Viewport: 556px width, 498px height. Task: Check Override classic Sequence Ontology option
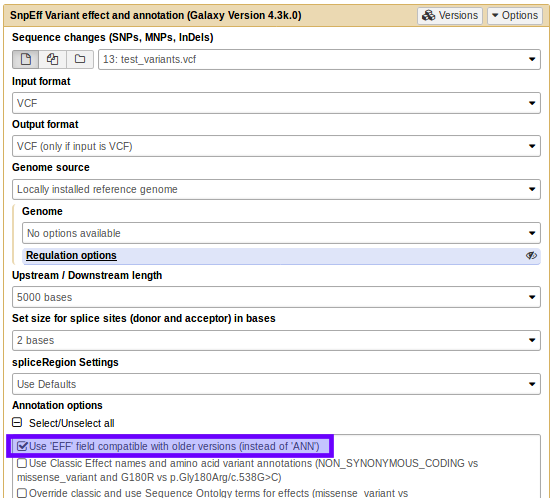22,493
